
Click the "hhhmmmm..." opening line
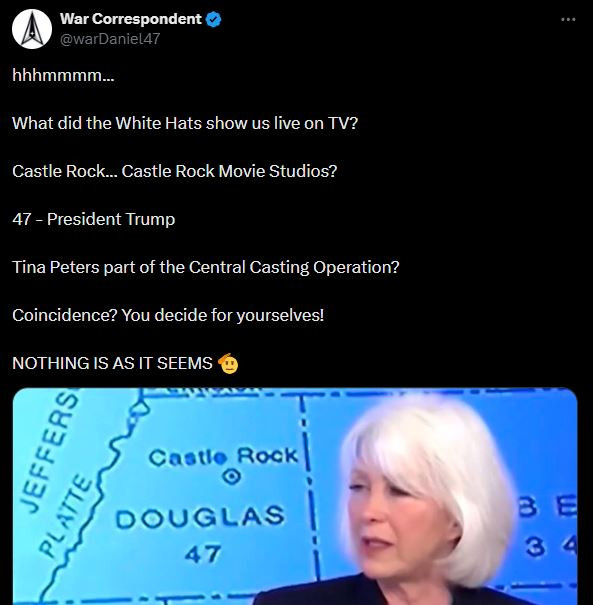click(63, 75)
